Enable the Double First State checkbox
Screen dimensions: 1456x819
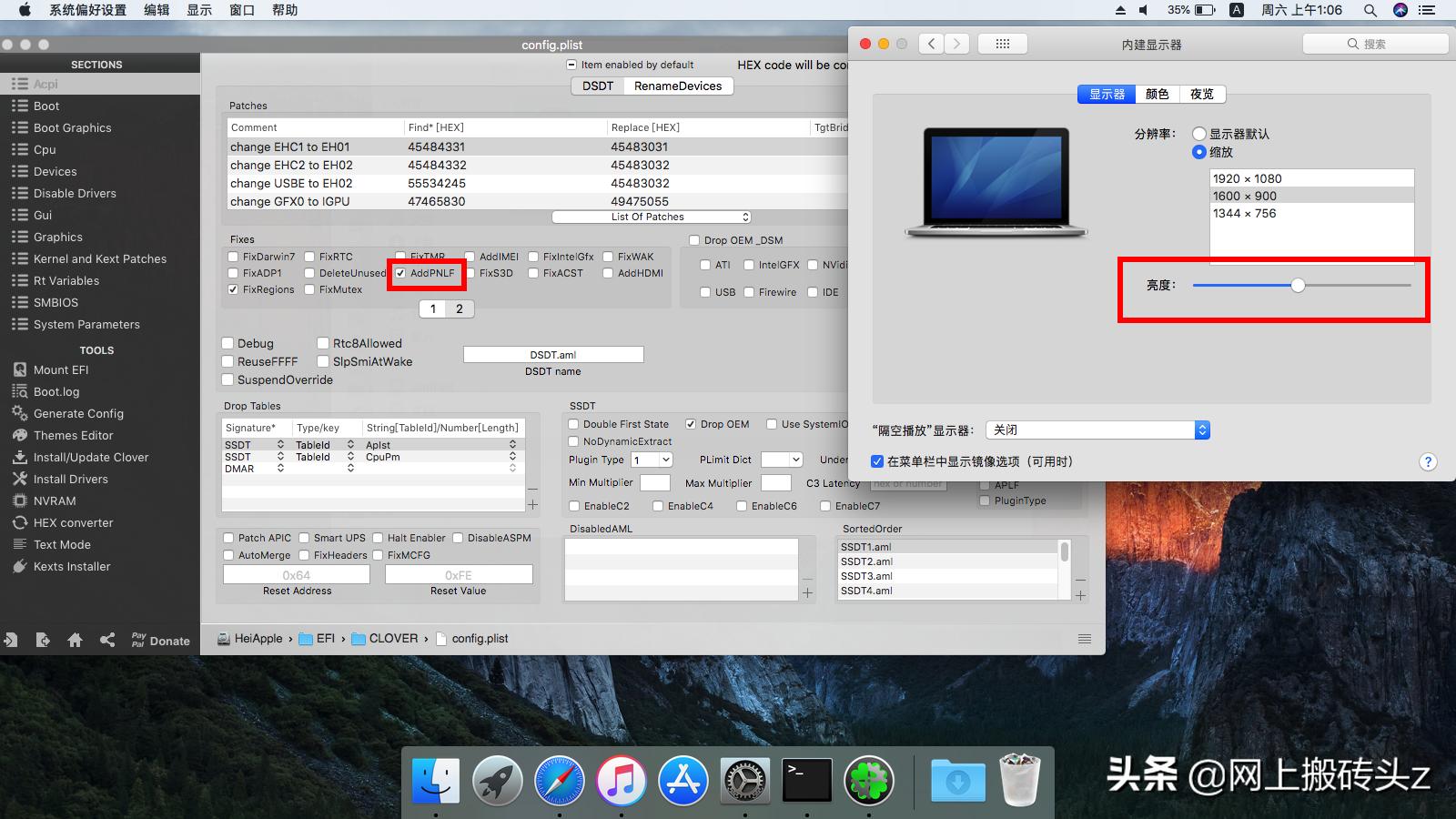point(572,424)
